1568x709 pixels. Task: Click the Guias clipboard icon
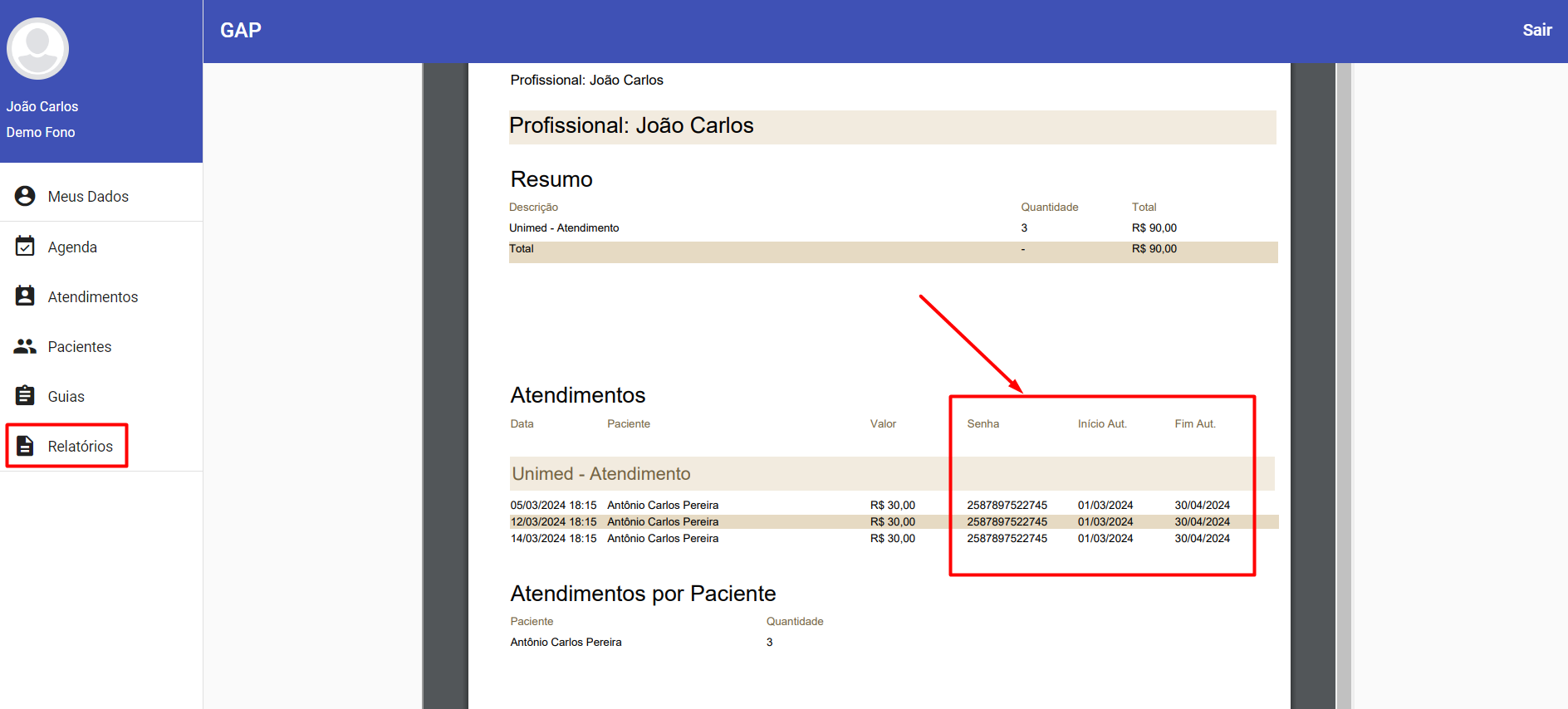pos(25,396)
